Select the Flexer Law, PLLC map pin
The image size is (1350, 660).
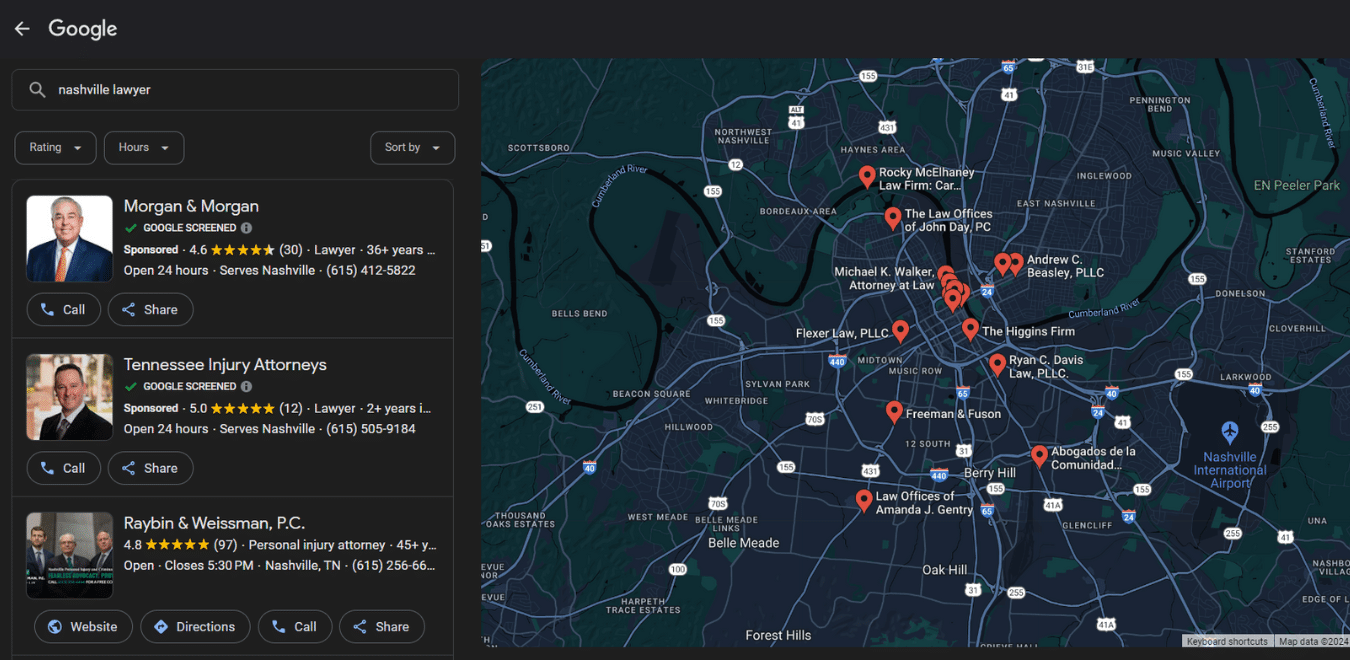pos(900,331)
